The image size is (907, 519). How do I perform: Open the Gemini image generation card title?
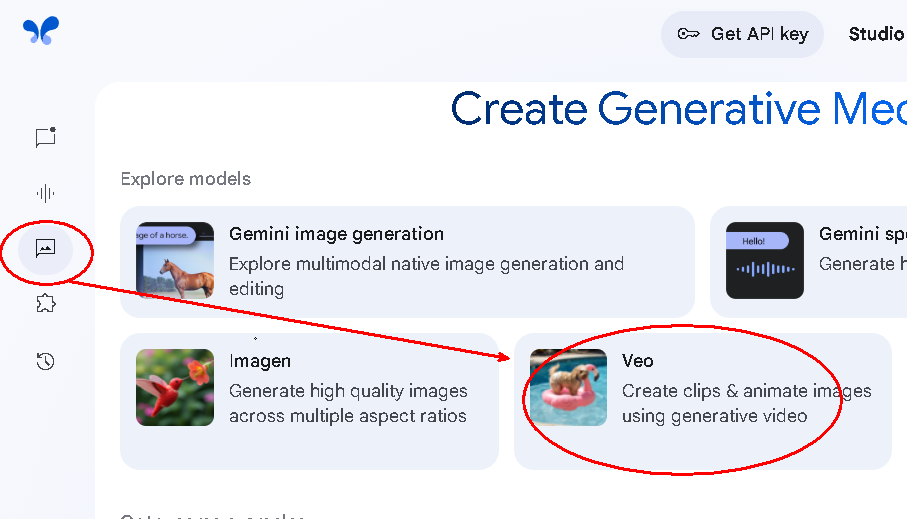(x=336, y=234)
